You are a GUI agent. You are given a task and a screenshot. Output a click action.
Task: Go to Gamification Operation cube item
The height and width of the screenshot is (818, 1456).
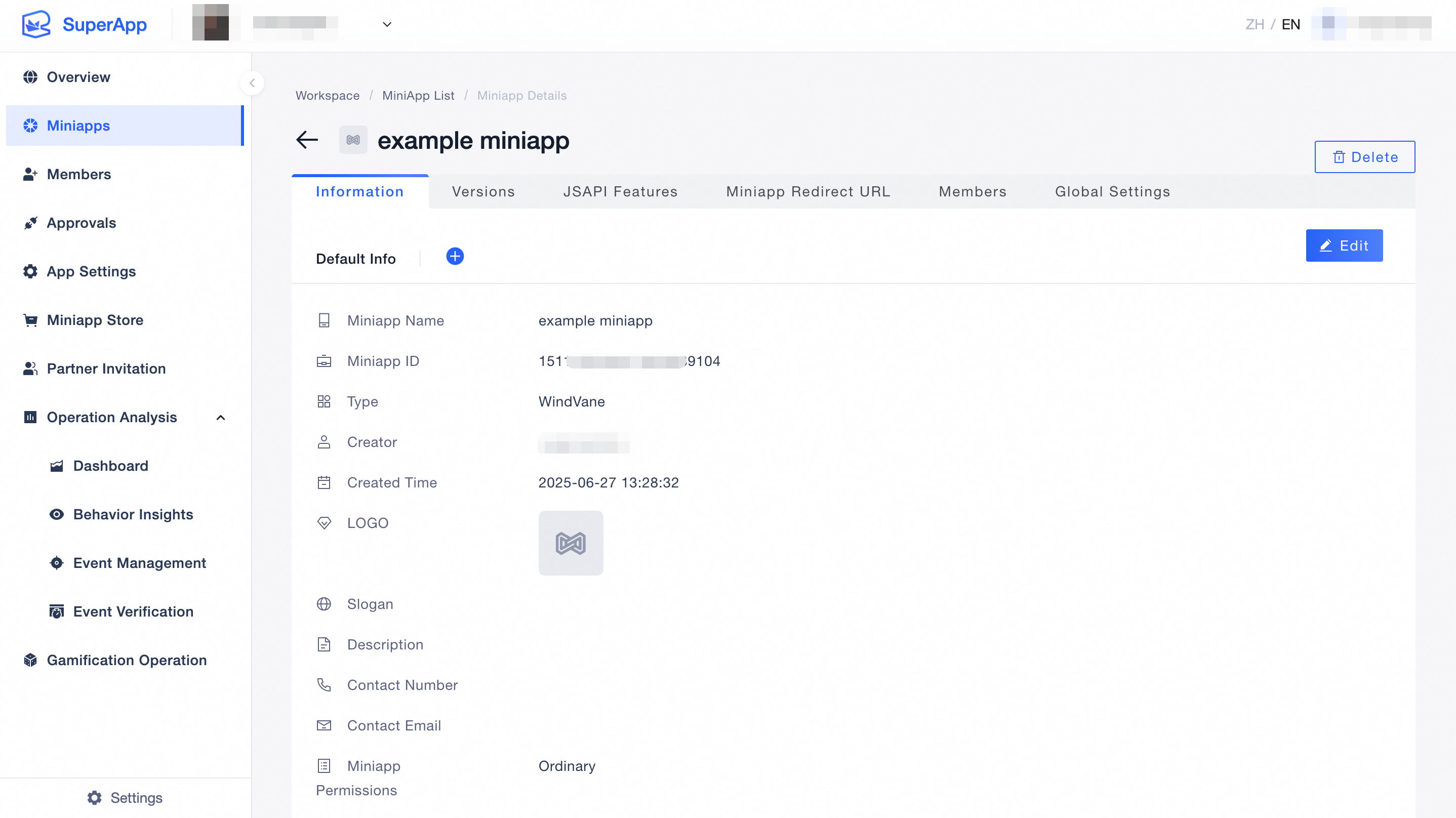[127, 660]
